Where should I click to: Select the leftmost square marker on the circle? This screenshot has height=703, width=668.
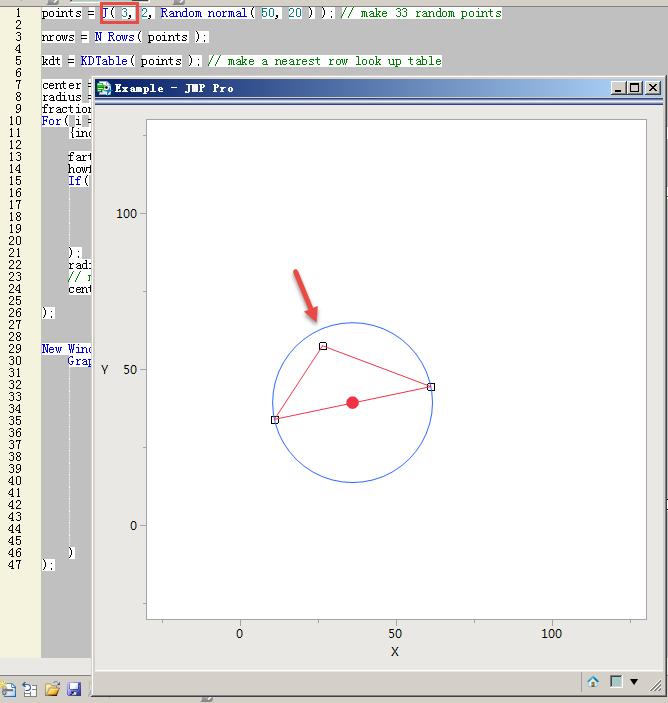[x=275, y=419]
